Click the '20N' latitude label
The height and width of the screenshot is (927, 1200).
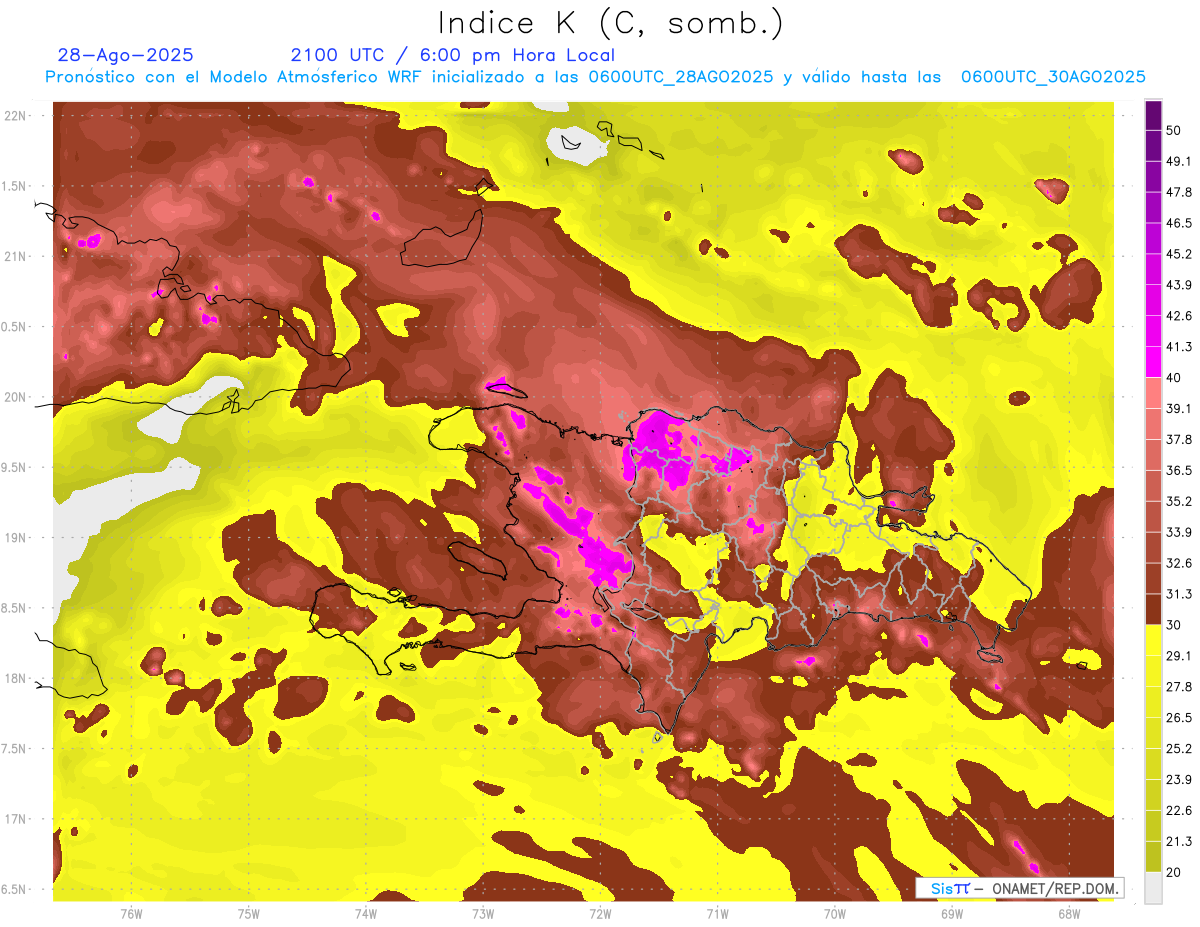16,397
